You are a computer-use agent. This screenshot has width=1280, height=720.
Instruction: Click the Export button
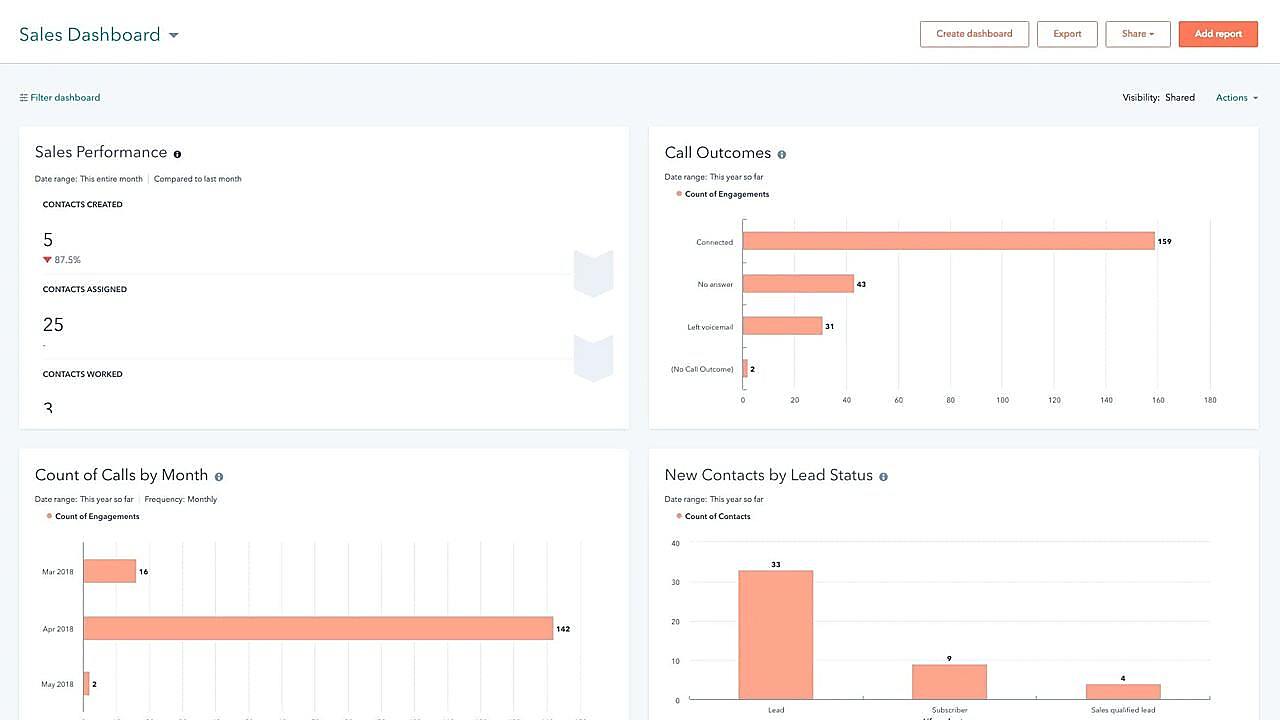click(x=1067, y=34)
